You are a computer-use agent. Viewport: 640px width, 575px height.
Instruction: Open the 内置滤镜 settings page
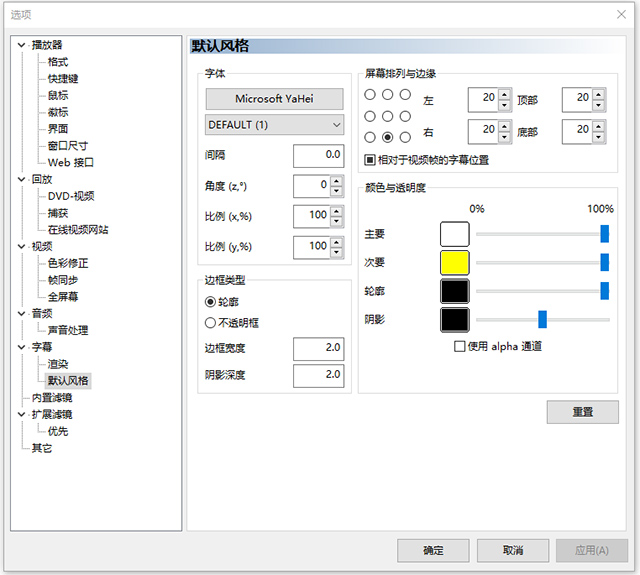pos(52,397)
